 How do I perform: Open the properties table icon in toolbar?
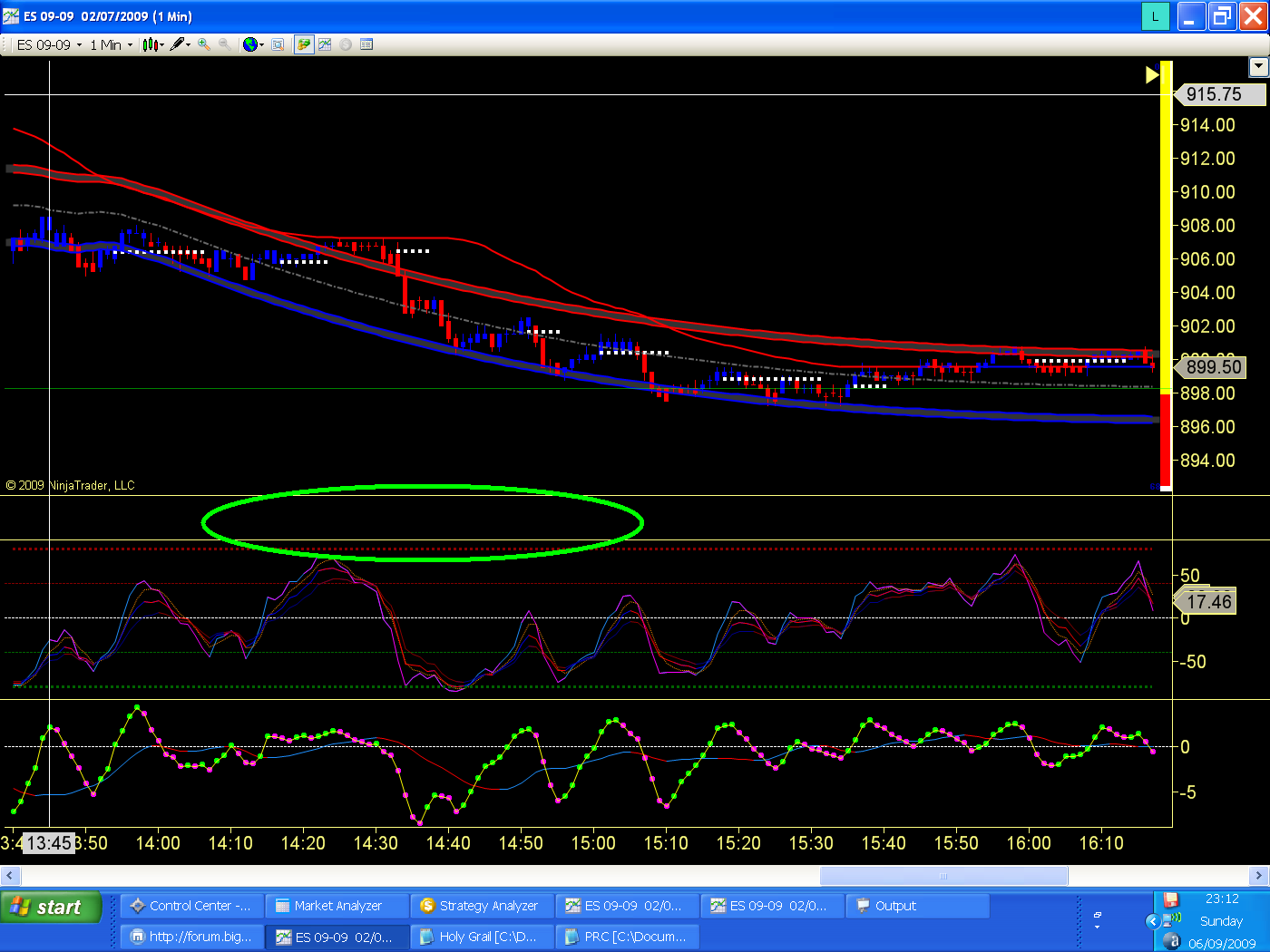[366, 44]
